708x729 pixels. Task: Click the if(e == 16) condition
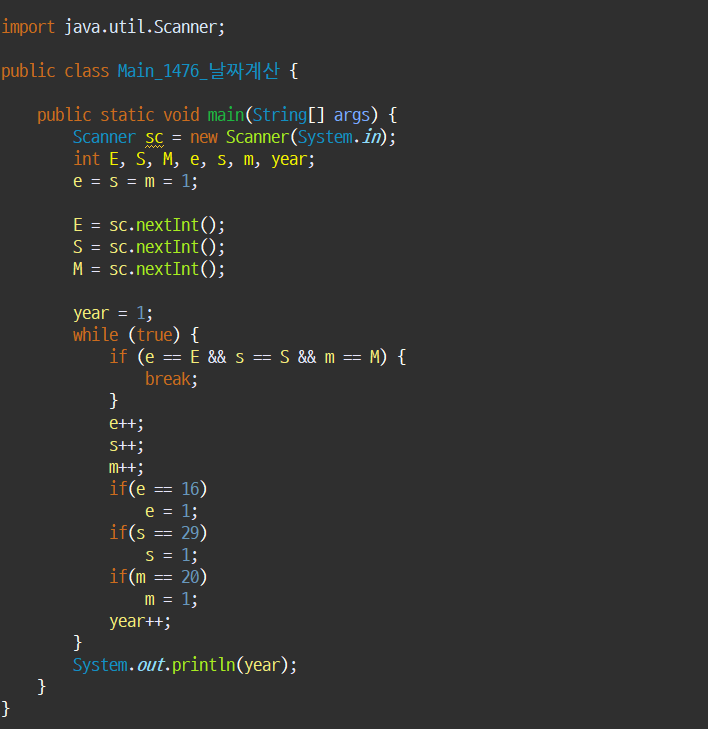[x=158, y=489]
